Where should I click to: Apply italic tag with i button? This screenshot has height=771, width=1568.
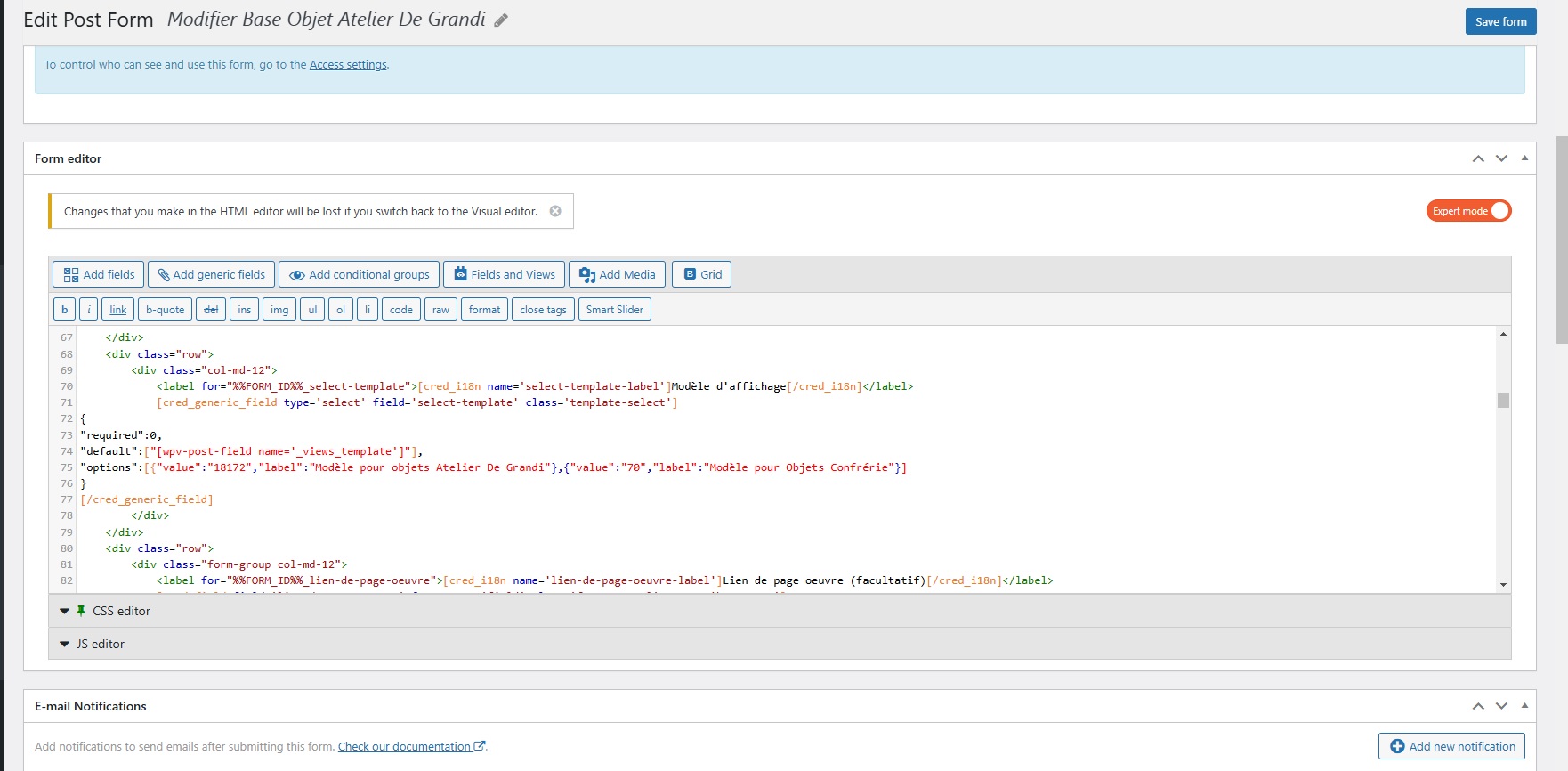(89, 309)
